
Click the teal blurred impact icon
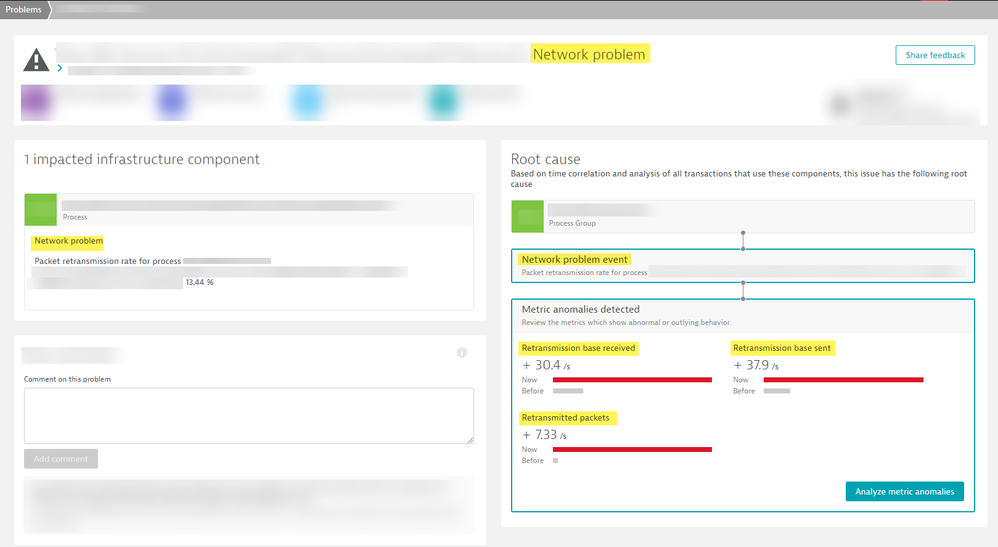click(440, 101)
